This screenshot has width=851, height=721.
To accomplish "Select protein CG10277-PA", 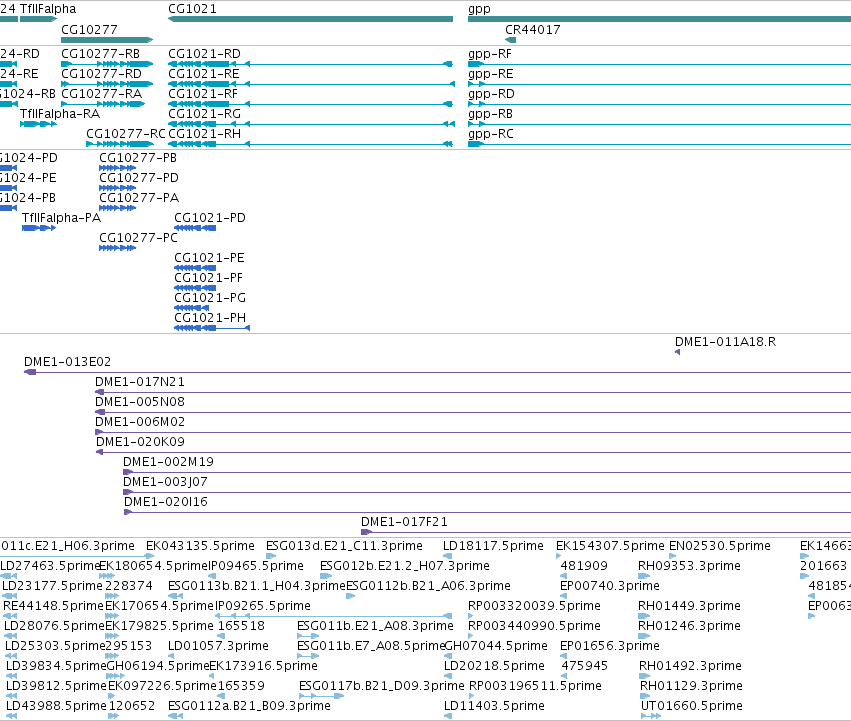I will [x=117, y=208].
